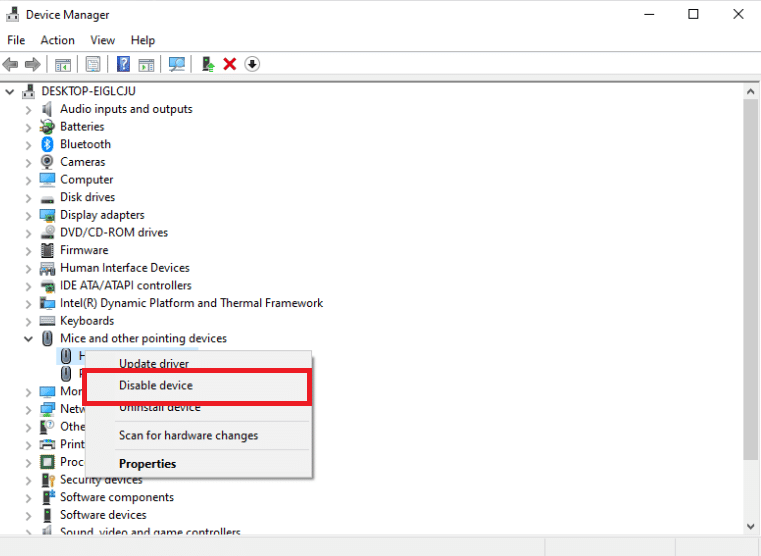The height and width of the screenshot is (556, 761).
Task: Open the View menu
Action: (x=102, y=40)
